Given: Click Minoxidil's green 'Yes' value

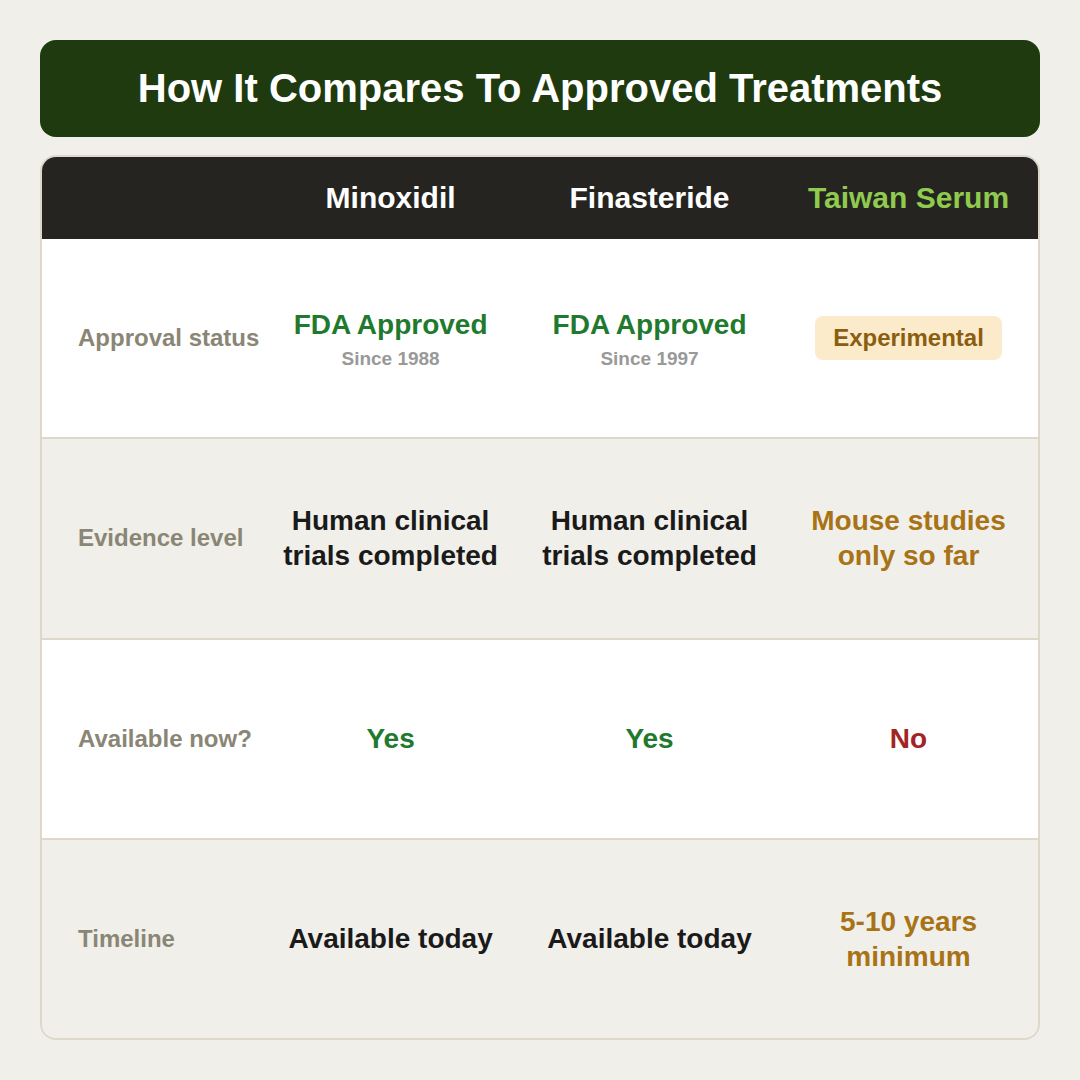Looking at the screenshot, I should click(x=390, y=738).
